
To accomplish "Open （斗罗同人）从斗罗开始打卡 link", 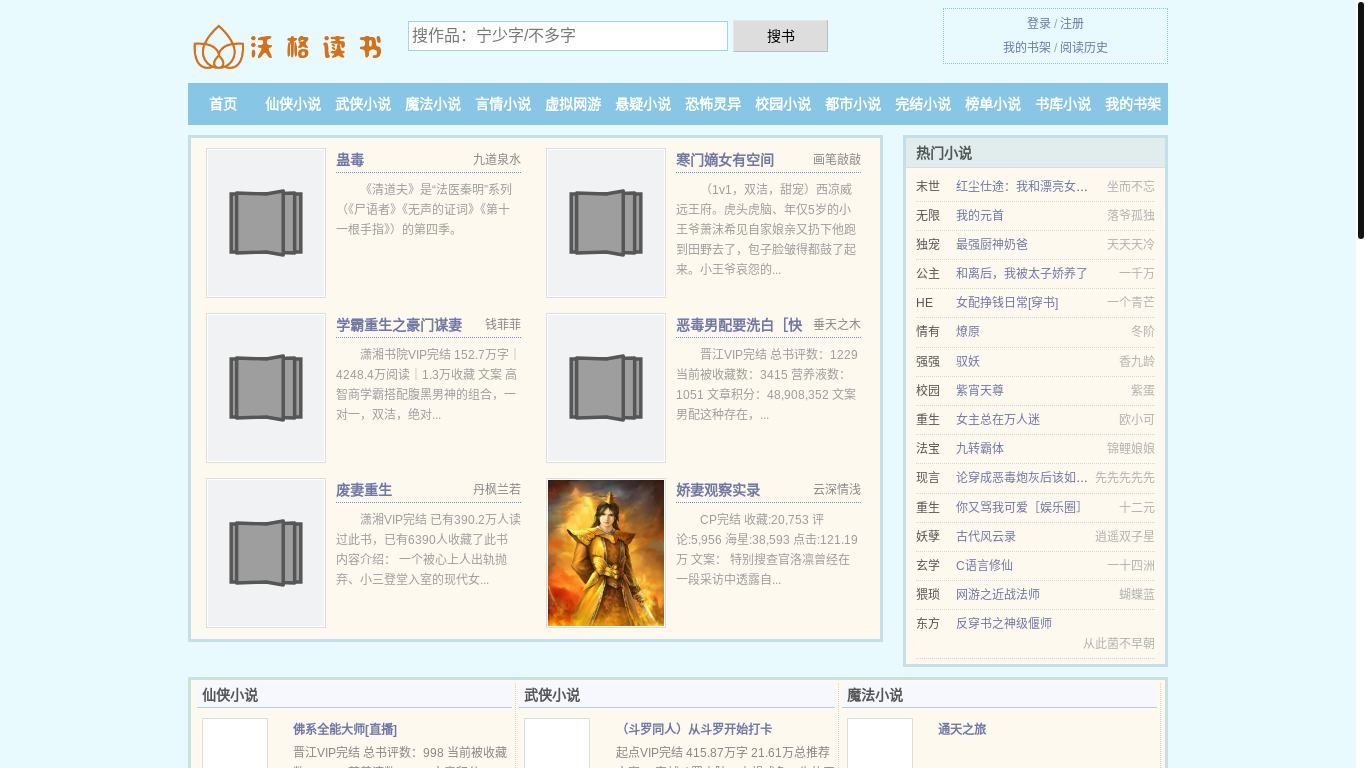I will [x=694, y=729].
